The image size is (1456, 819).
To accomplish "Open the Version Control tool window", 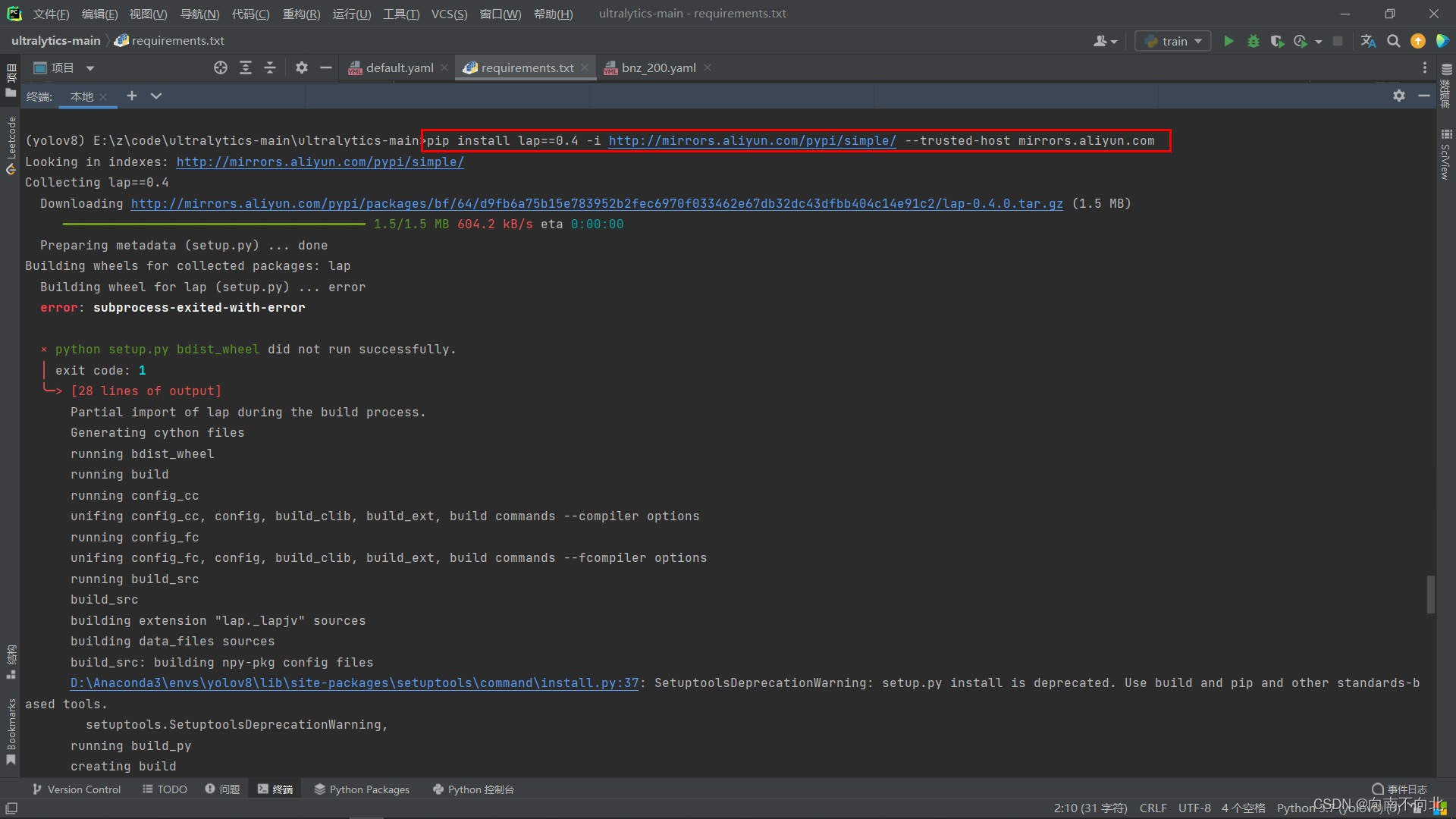I will click(77, 789).
